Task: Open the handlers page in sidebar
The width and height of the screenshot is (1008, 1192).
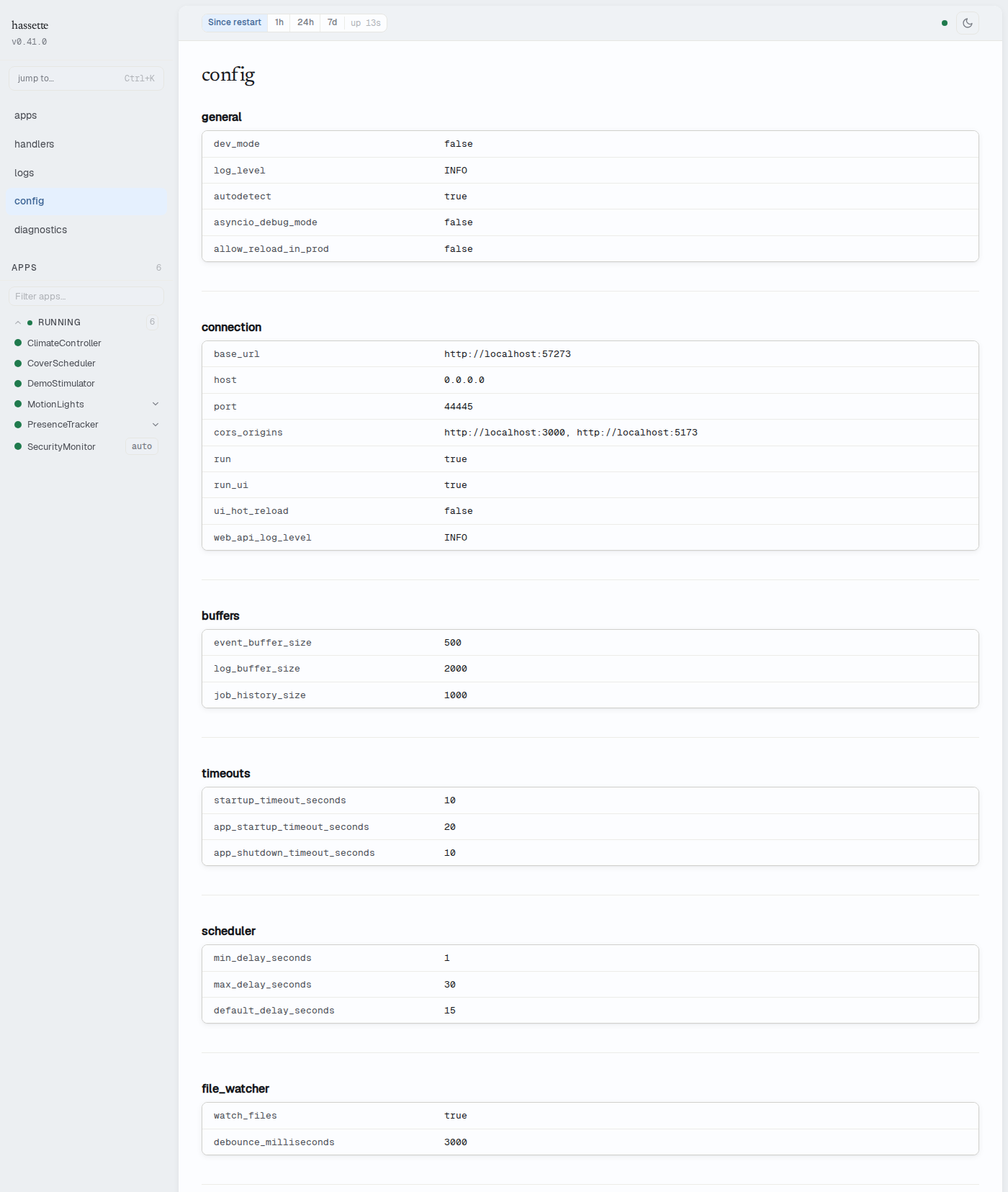Action: point(86,144)
